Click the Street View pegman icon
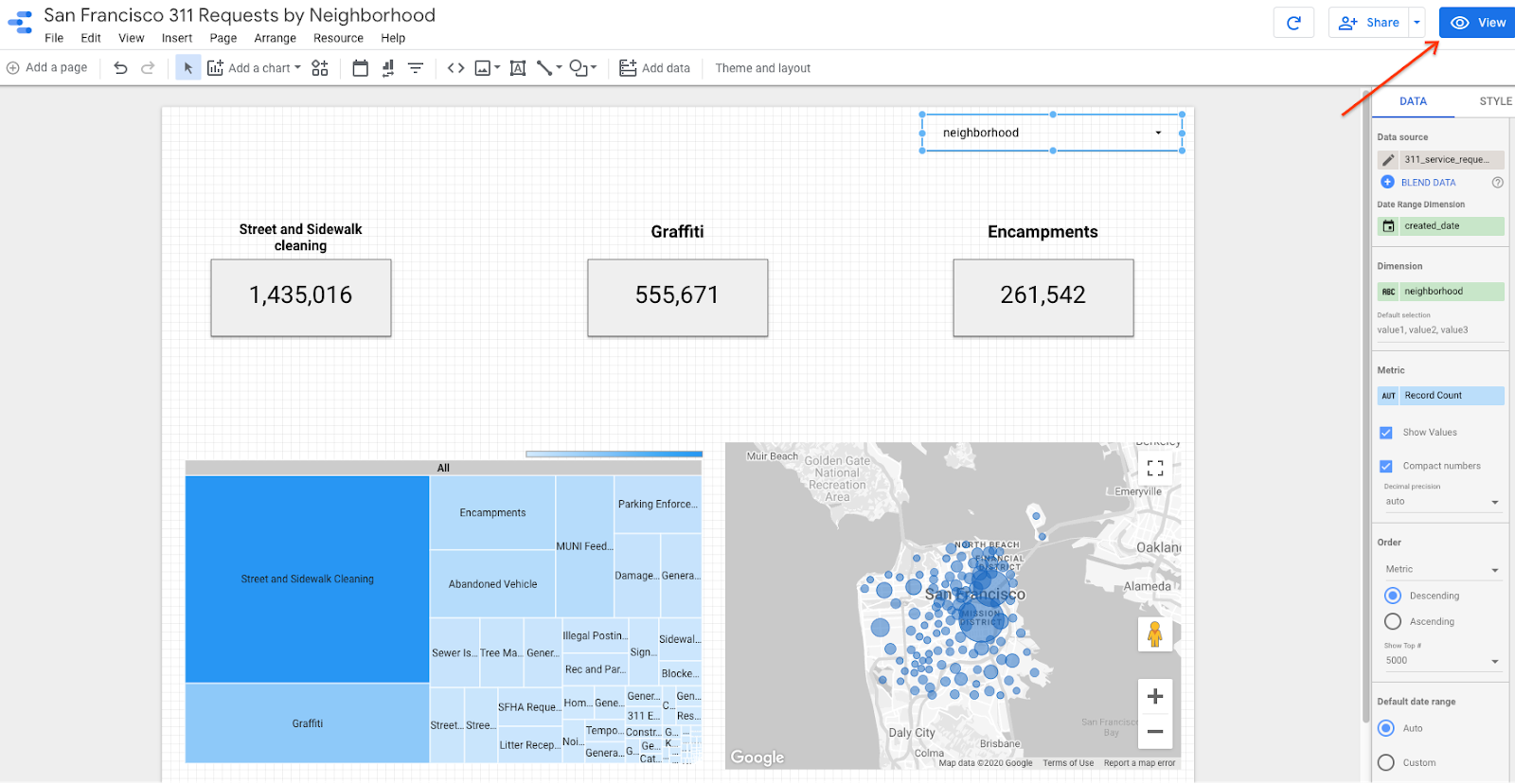This screenshot has height=784, width=1515. (1154, 634)
